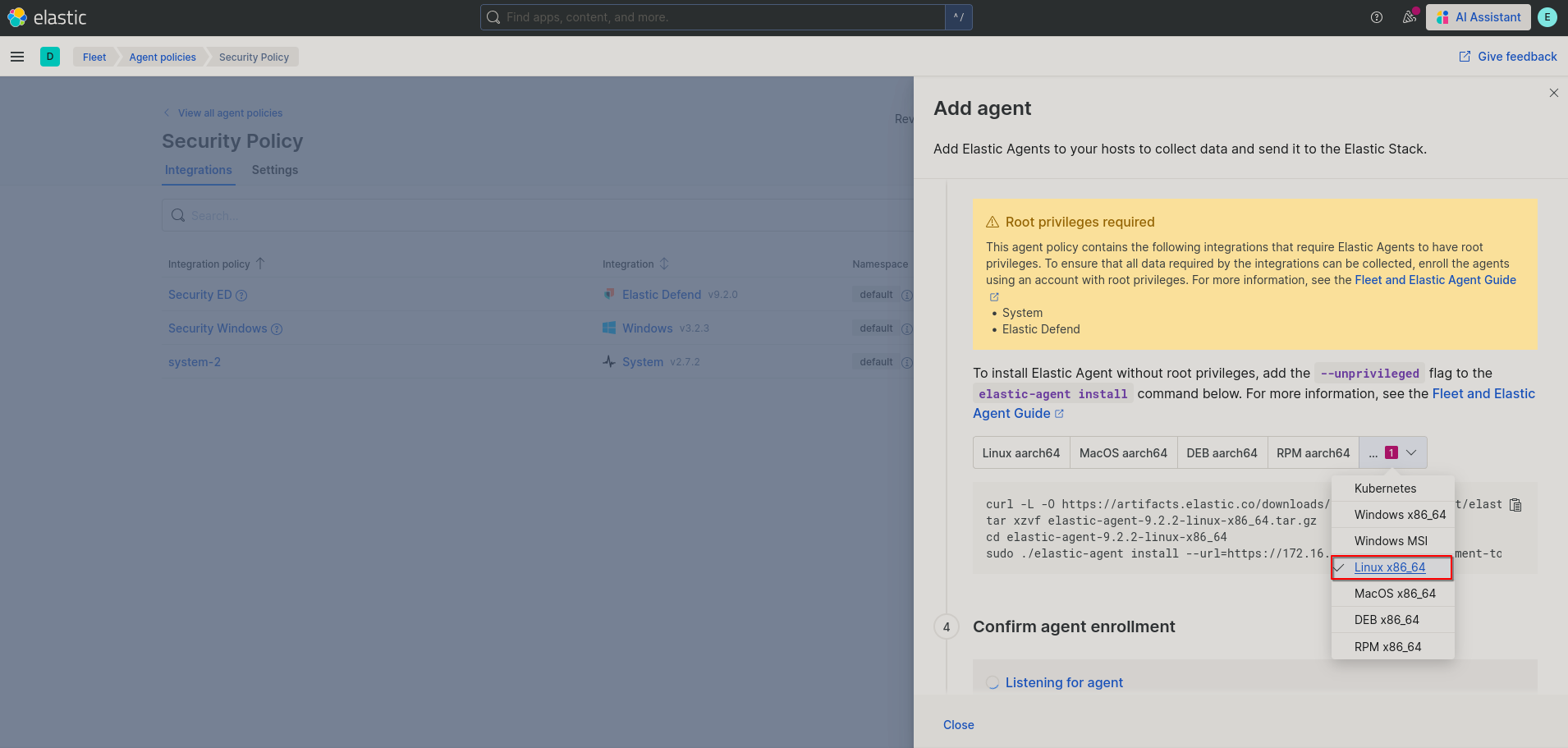Screen dimensions: 1568x748
Task: Click the Windows logo icon
Action: (609, 328)
